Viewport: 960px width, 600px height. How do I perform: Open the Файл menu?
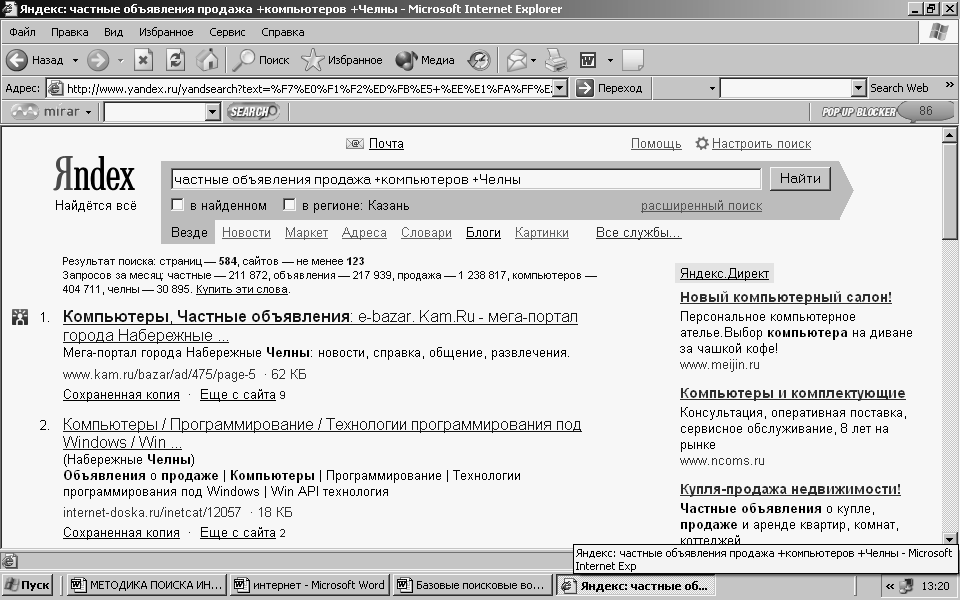(22, 32)
